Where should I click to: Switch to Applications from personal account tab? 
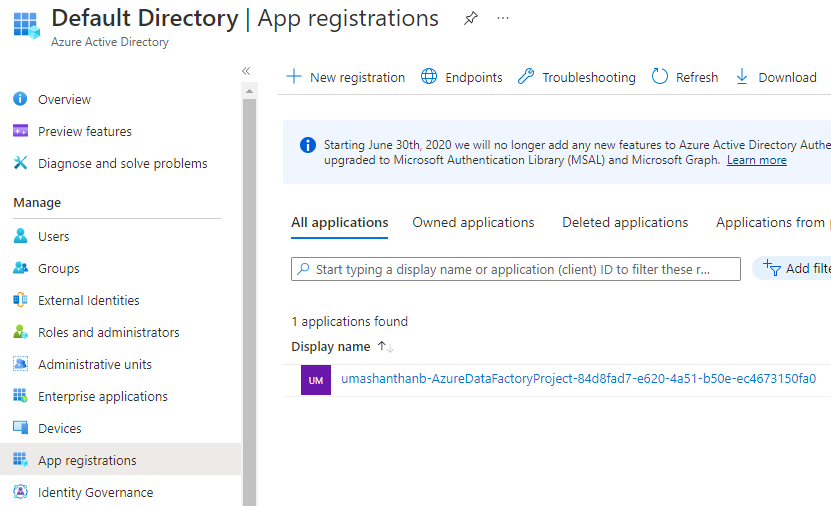click(773, 222)
